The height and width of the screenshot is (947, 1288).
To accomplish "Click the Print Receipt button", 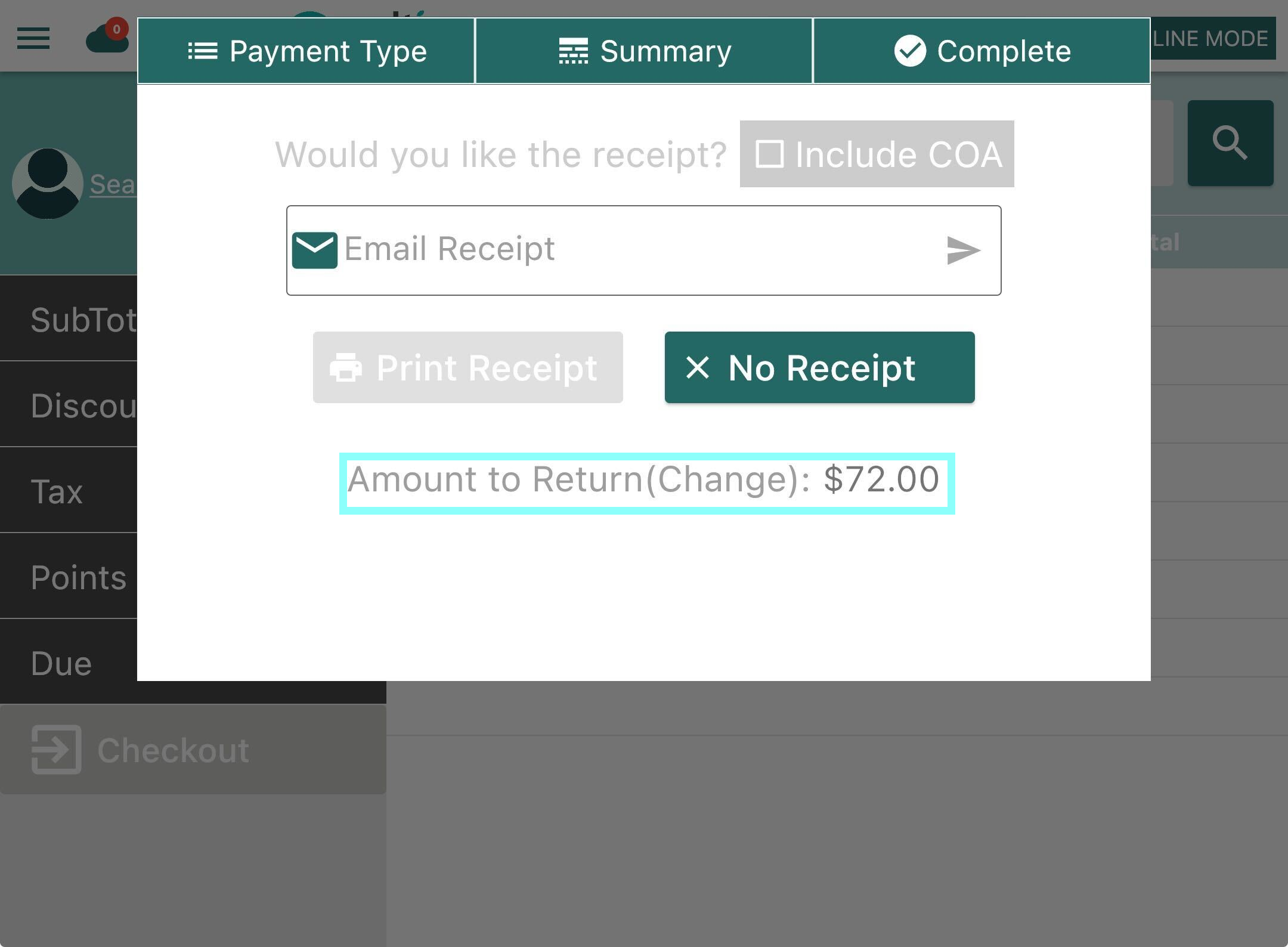I will [468, 367].
